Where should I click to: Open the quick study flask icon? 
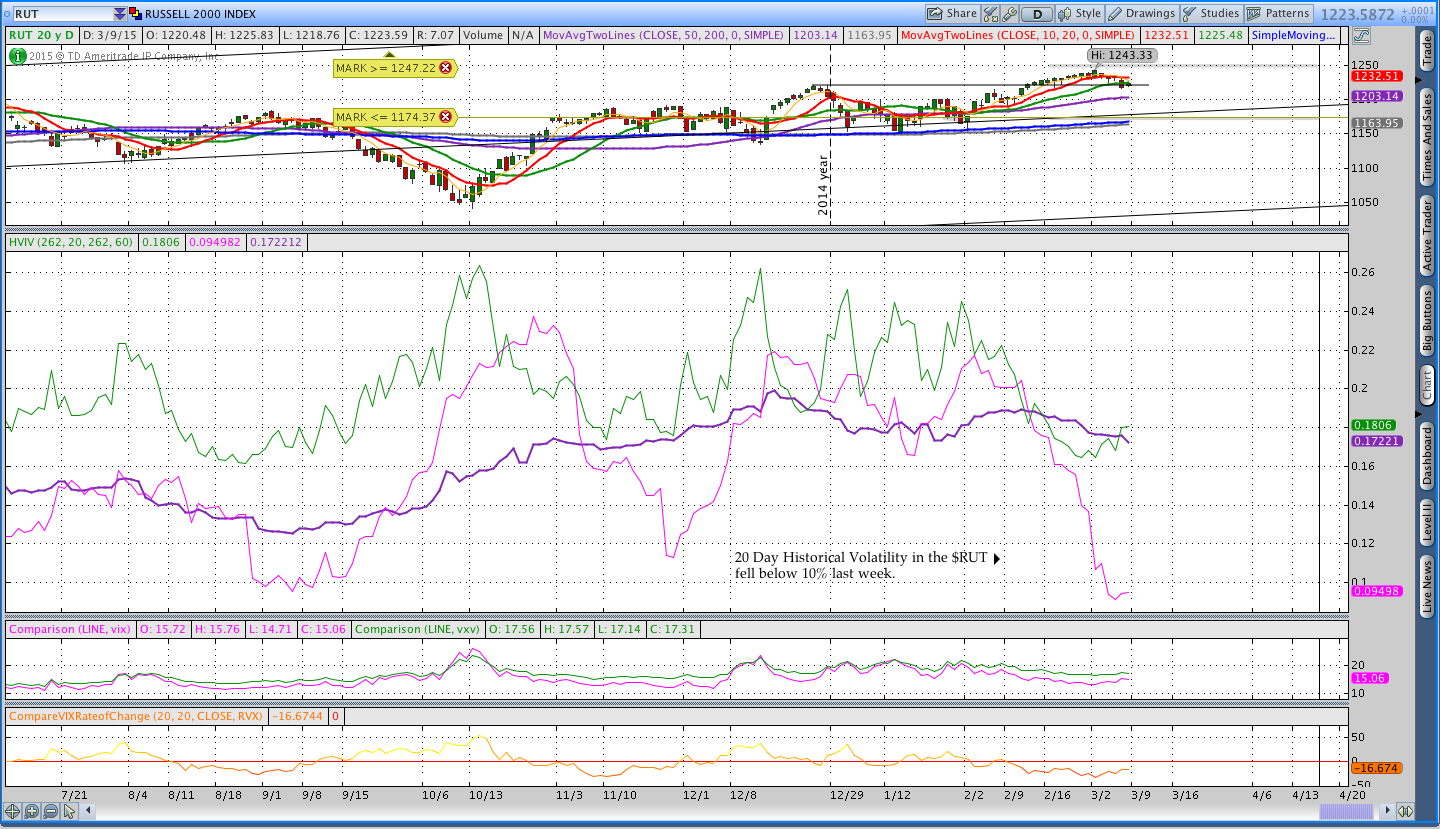(991, 13)
